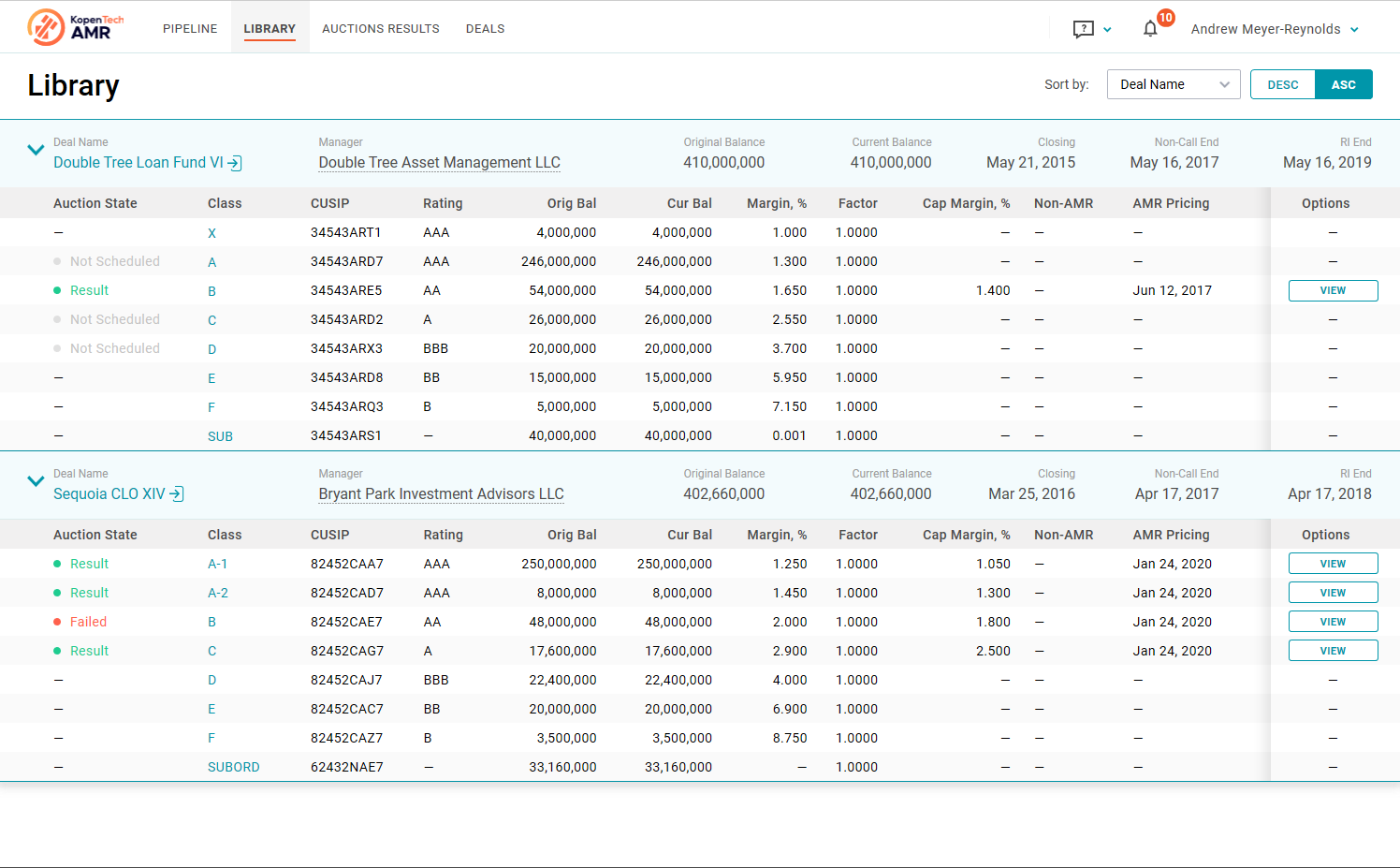
Task: Click the Closing date Mar 25, 2016
Action: 1031,493
